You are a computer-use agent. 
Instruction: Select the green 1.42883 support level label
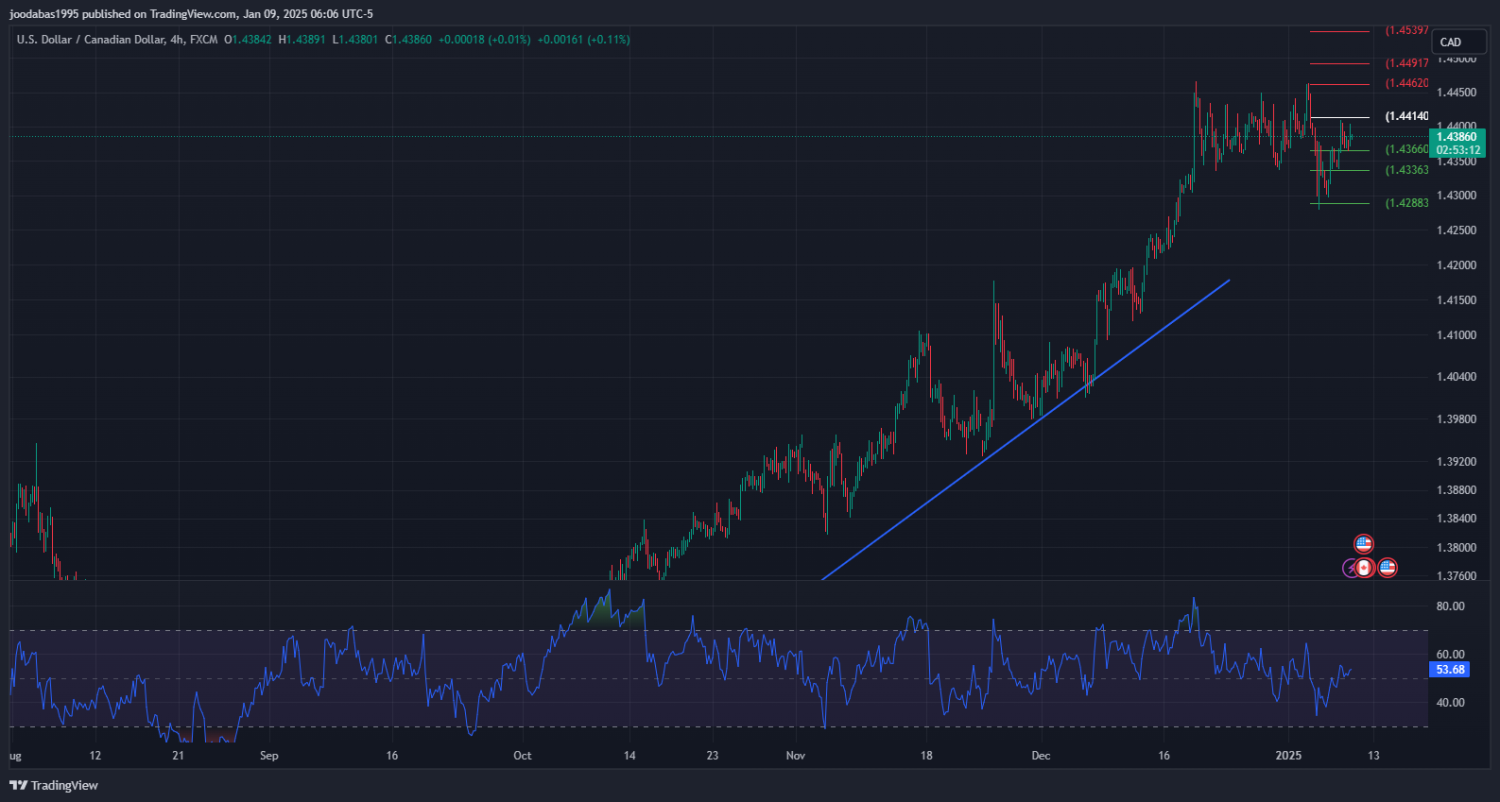coord(1406,203)
